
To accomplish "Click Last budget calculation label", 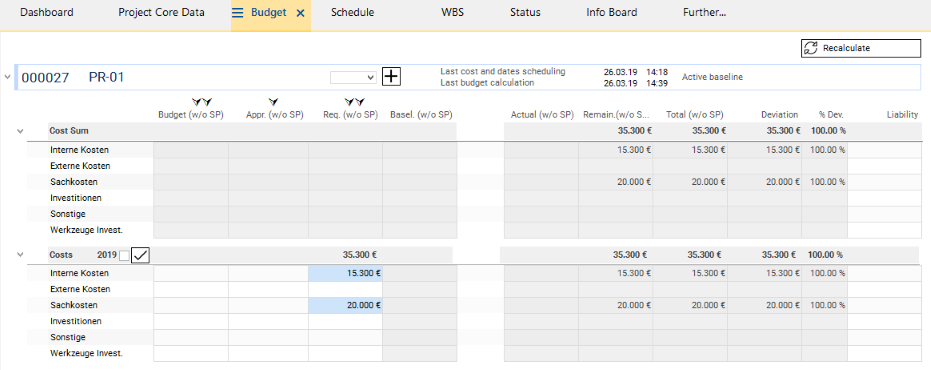I will point(487,83).
